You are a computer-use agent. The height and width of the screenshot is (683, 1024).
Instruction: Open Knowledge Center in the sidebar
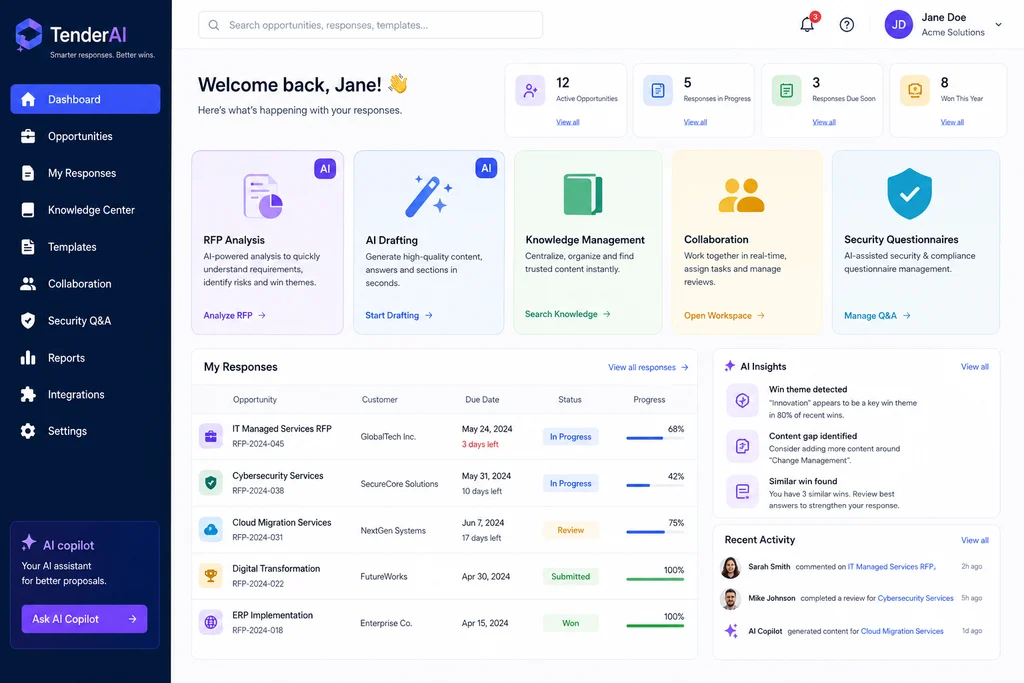(85, 210)
